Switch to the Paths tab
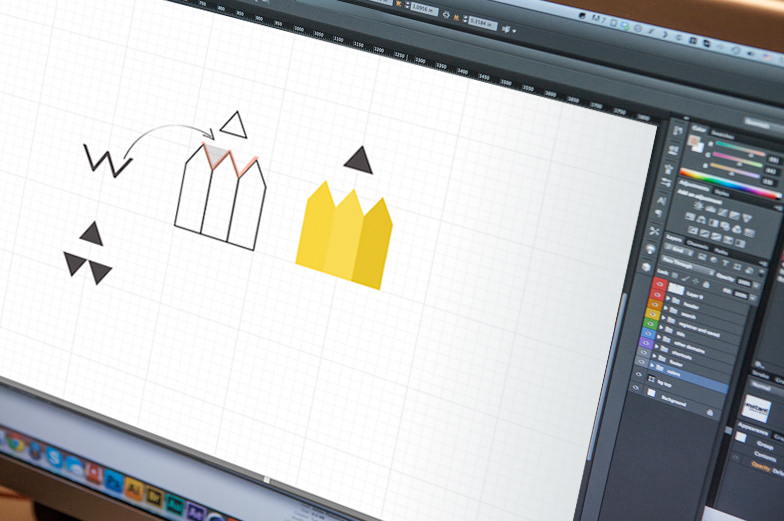This screenshot has width=784, height=521. [x=721, y=252]
